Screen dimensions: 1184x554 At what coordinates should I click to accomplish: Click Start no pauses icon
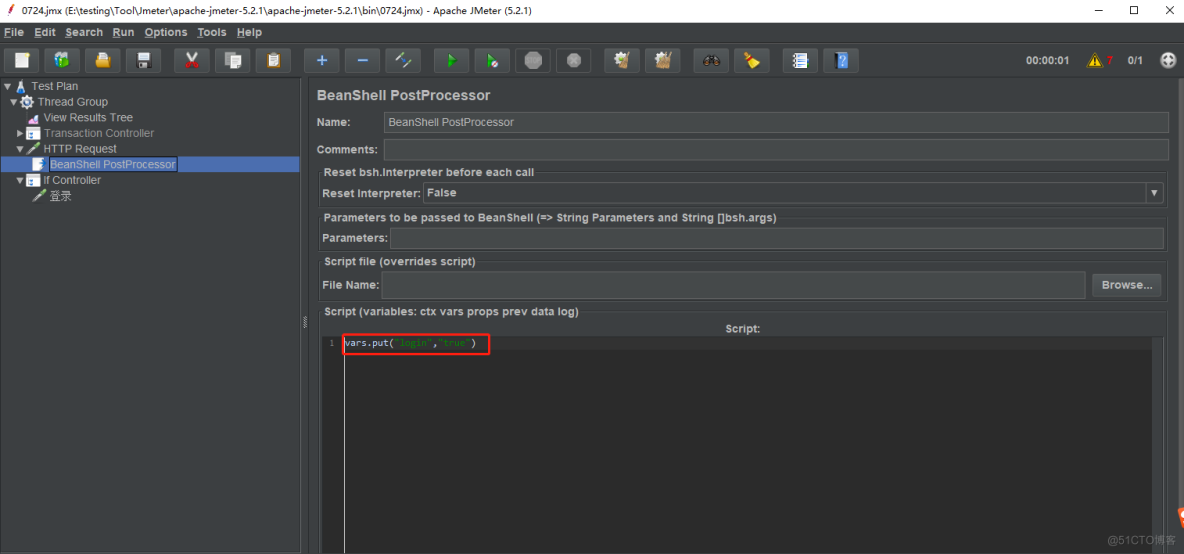492,60
